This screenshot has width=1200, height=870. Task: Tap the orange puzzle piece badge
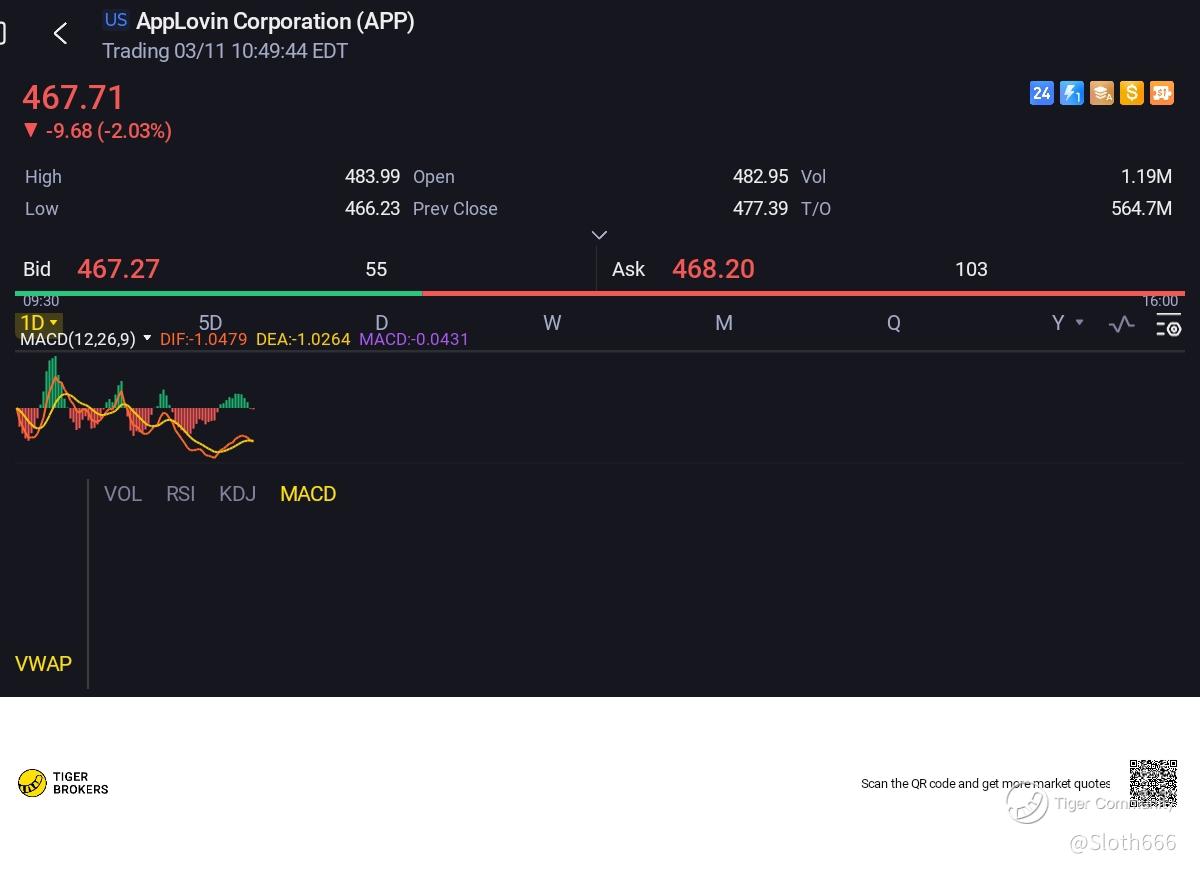tap(1161, 93)
